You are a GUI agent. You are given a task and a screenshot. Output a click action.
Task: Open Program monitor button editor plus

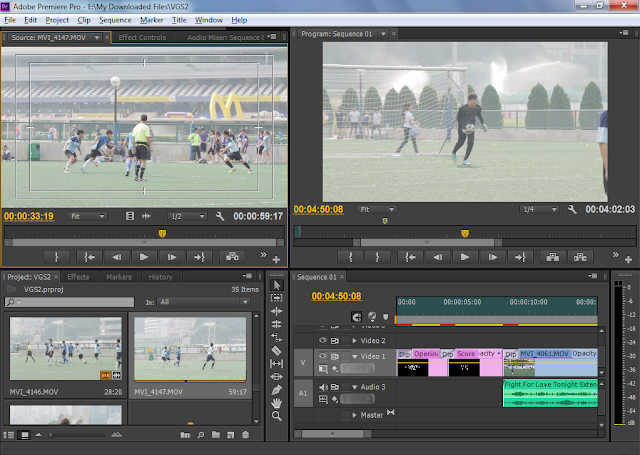click(628, 260)
